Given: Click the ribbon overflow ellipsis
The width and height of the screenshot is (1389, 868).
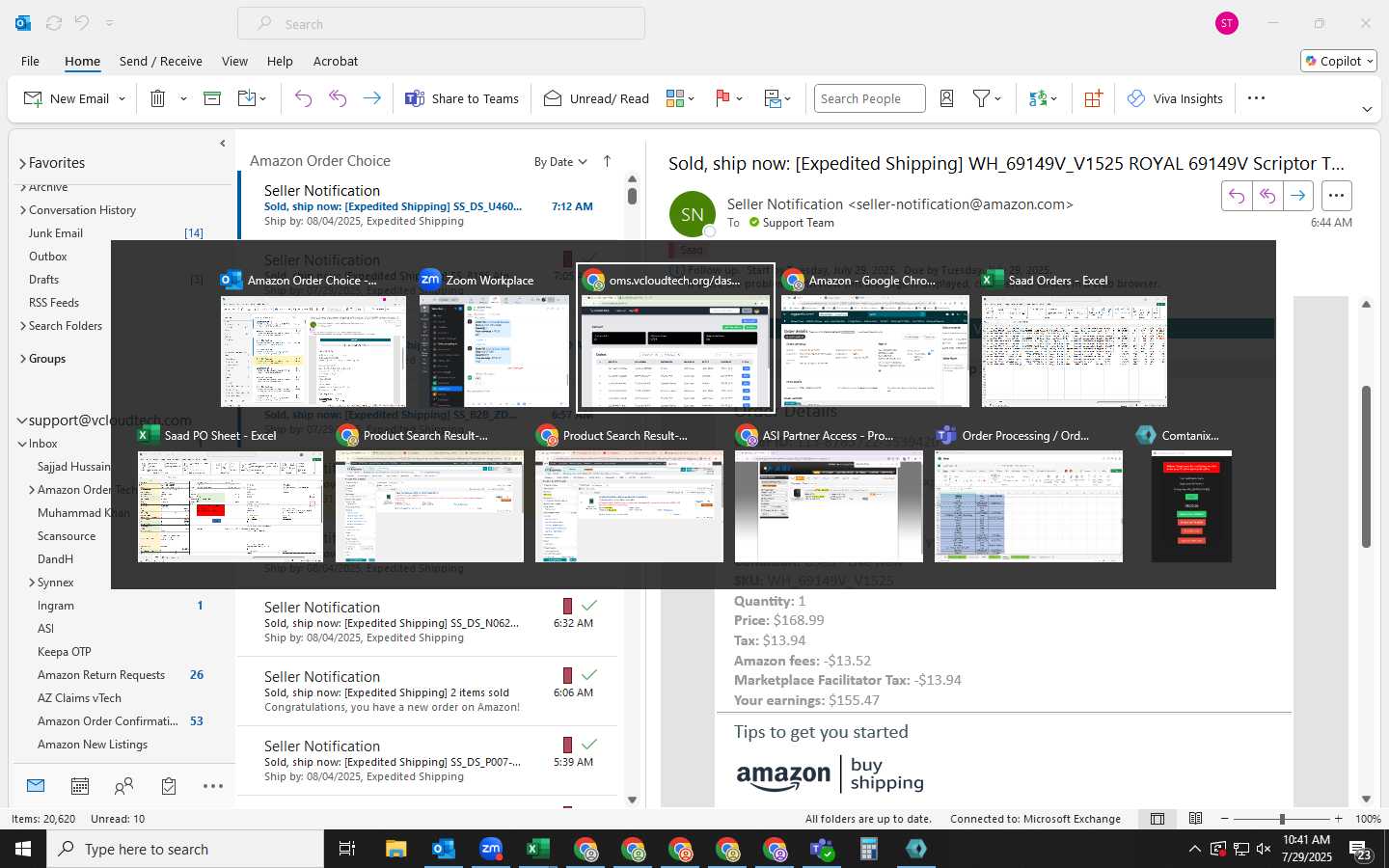Looking at the screenshot, I should (1256, 98).
